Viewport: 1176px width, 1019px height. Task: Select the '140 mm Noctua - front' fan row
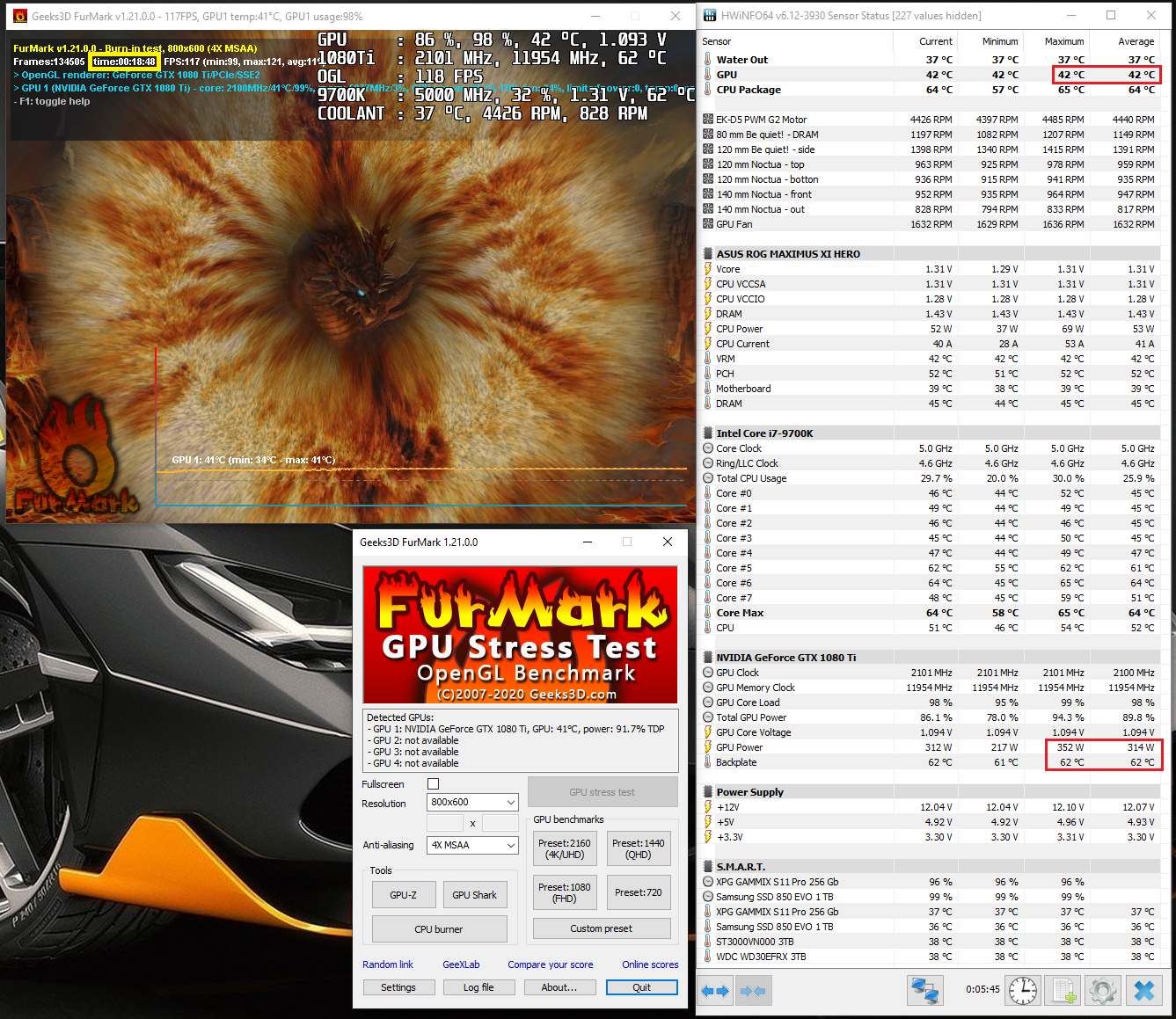(930, 194)
